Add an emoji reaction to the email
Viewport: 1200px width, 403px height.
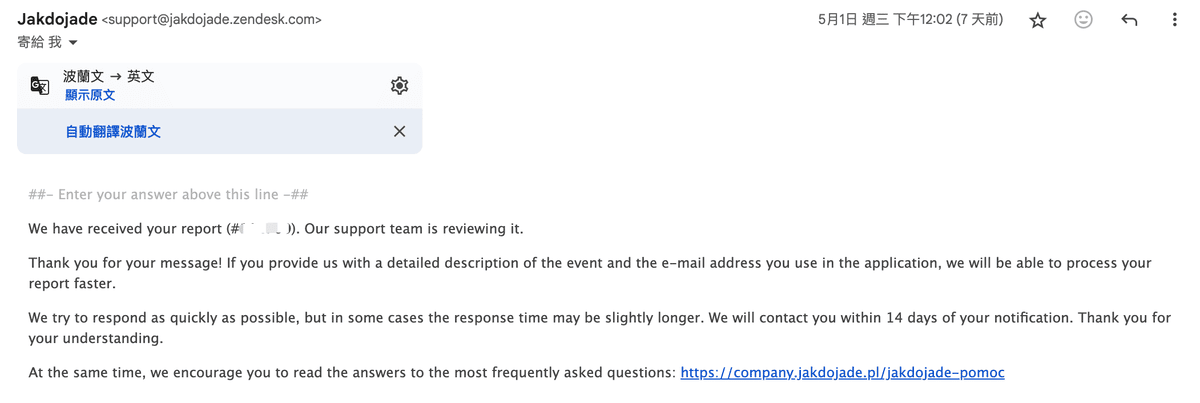point(1083,20)
